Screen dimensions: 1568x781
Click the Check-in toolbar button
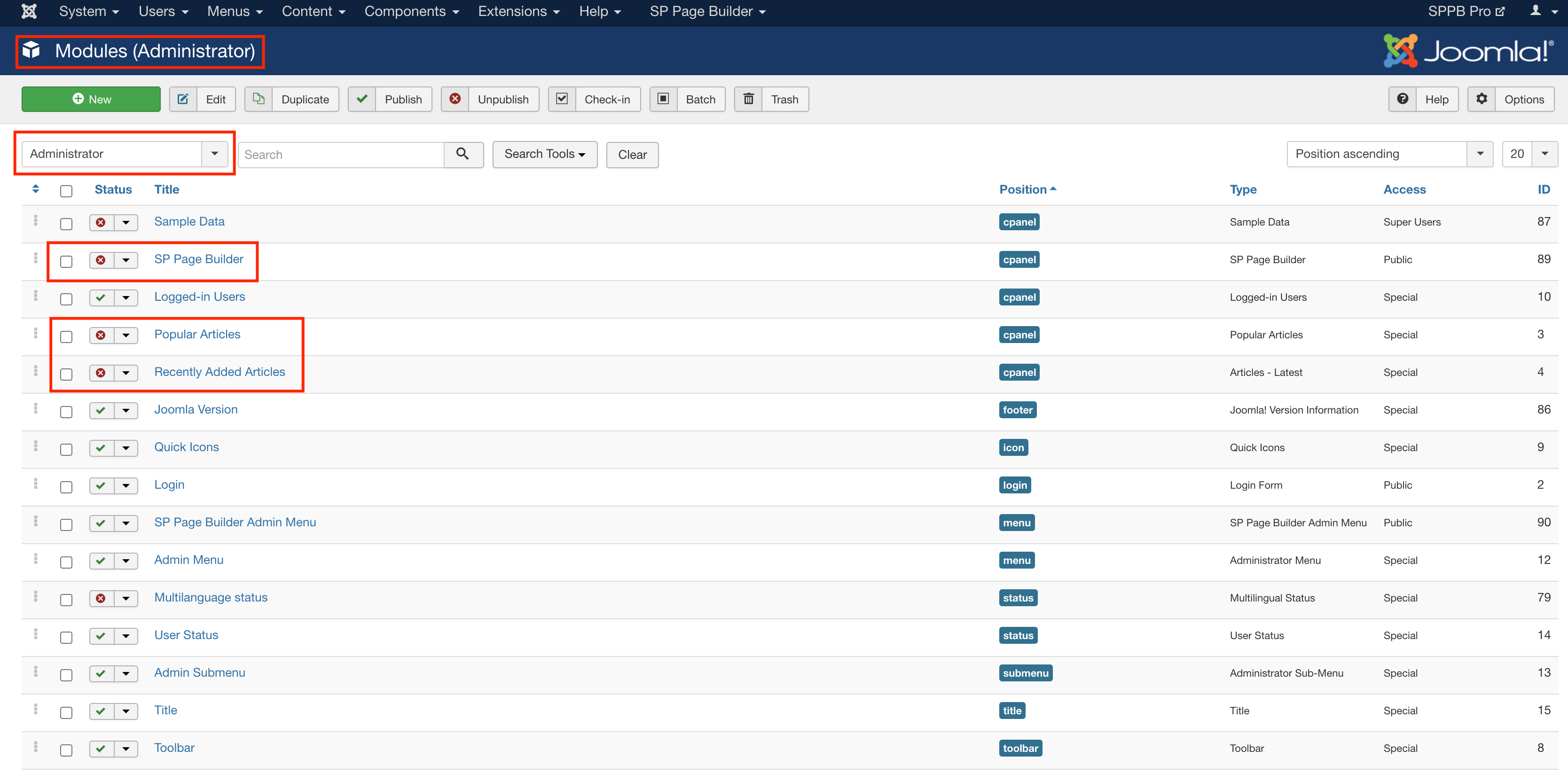pos(594,99)
